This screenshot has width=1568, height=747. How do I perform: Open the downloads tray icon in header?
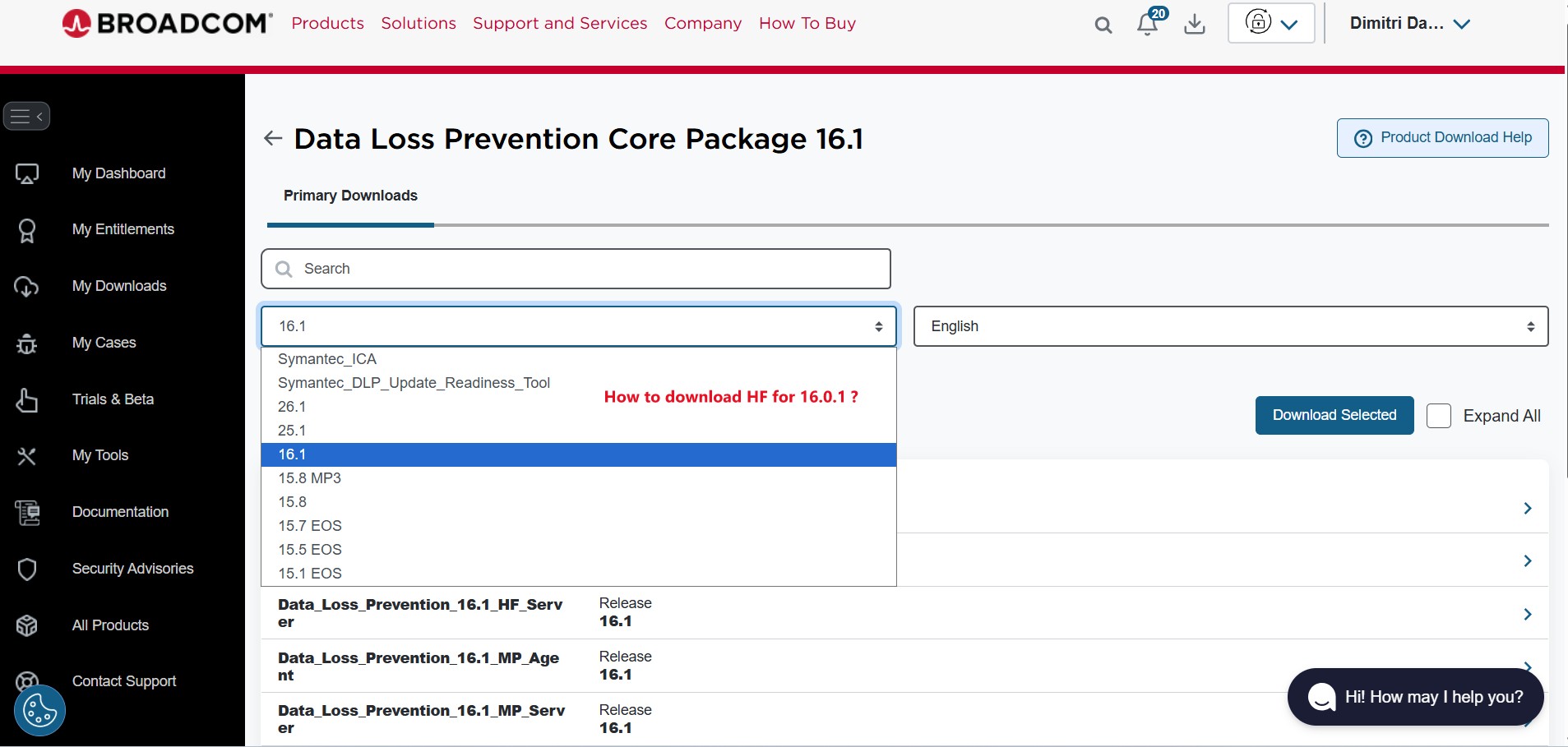(1195, 25)
